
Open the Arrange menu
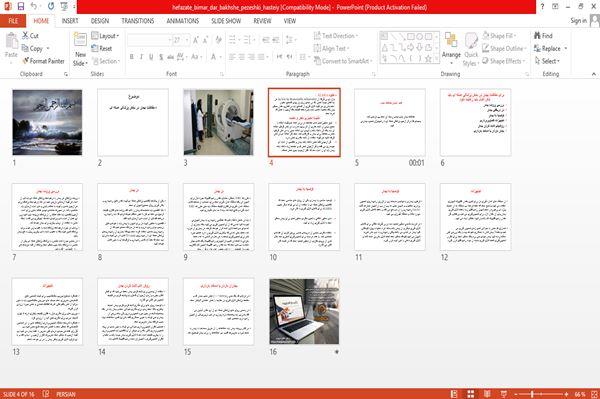point(451,49)
